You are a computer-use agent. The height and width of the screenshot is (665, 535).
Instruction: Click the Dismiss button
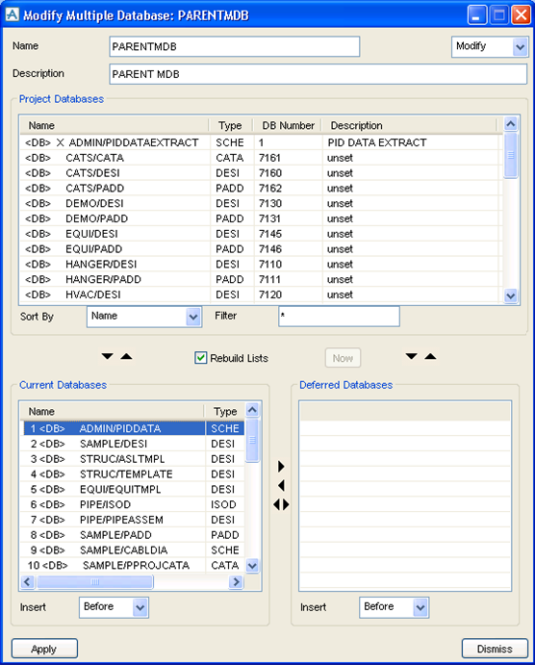495,649
